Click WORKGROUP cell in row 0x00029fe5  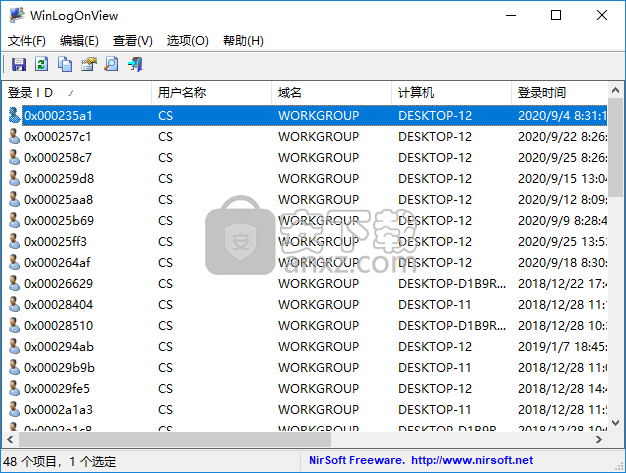tap(319, 388)
